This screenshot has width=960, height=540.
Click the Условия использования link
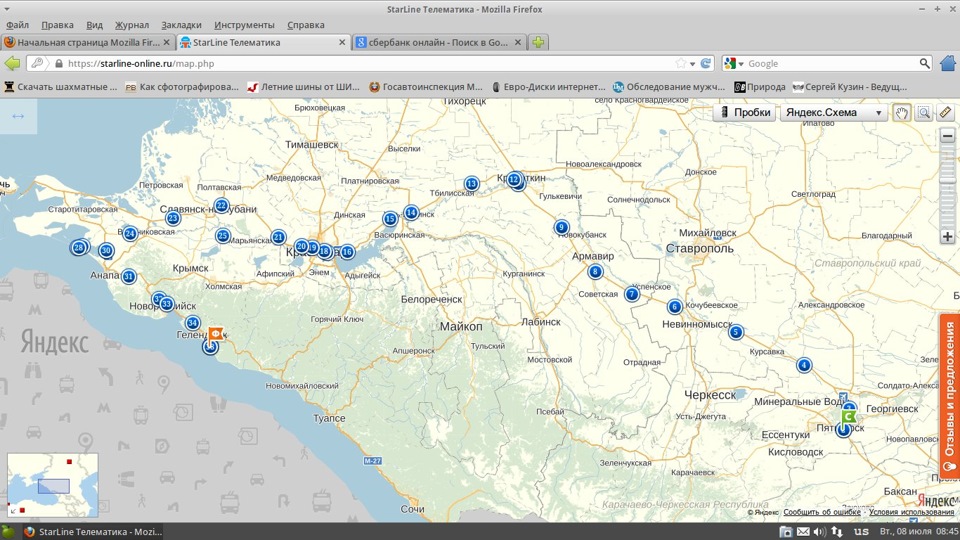click(912, 512)
